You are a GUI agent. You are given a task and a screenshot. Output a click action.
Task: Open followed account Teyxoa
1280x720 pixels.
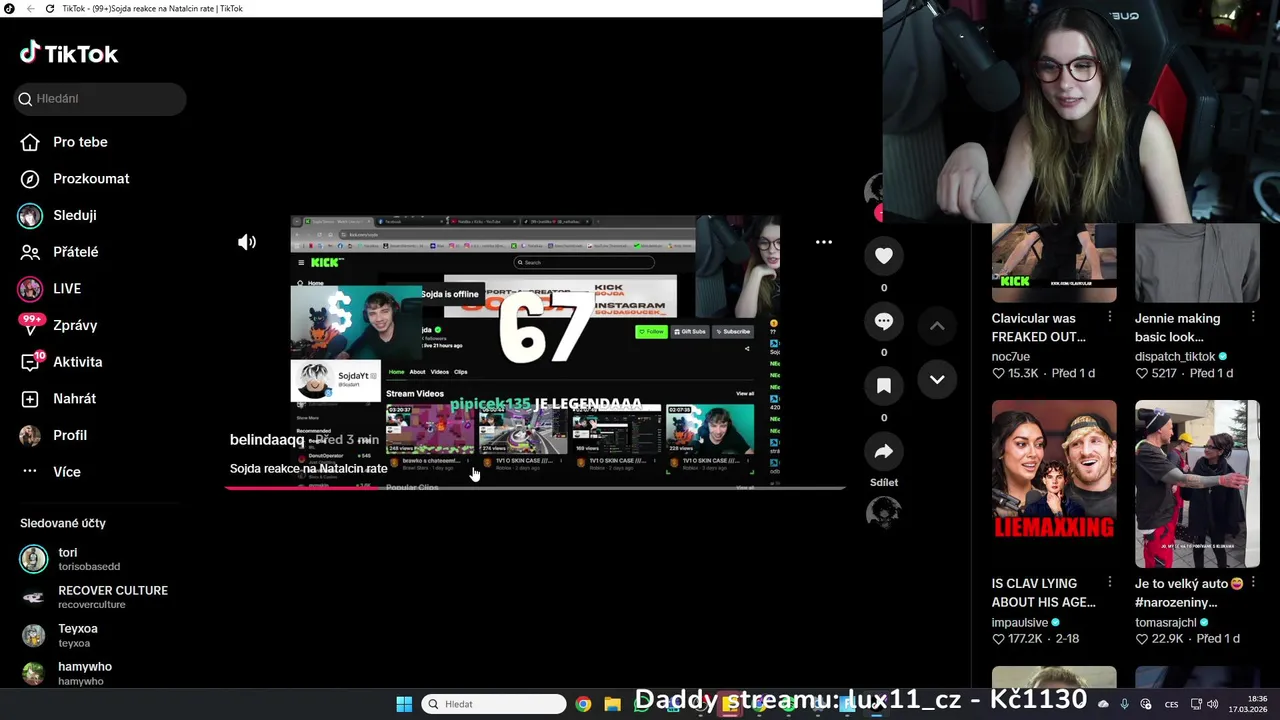pyautogui.click(x=60, y=635)
